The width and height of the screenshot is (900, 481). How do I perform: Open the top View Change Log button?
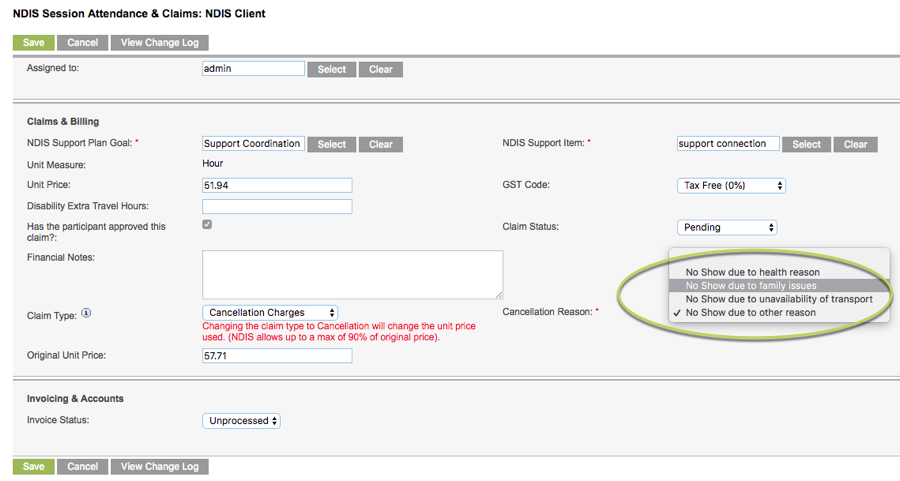click(x=160, y=42)
